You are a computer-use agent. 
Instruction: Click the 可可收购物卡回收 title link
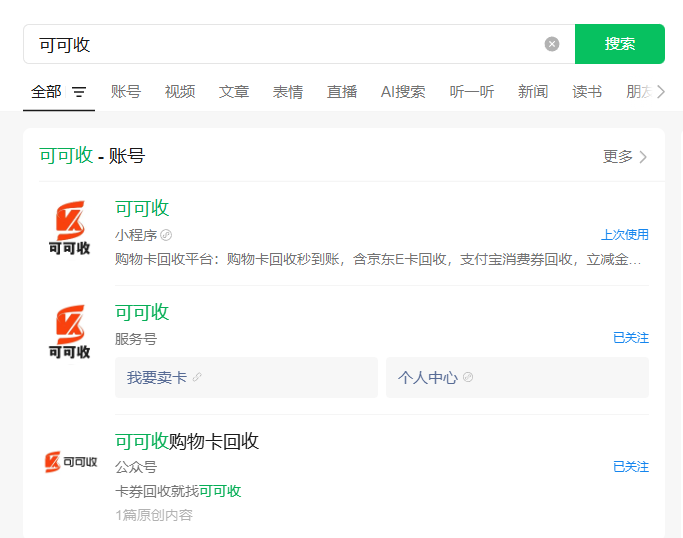187,441
